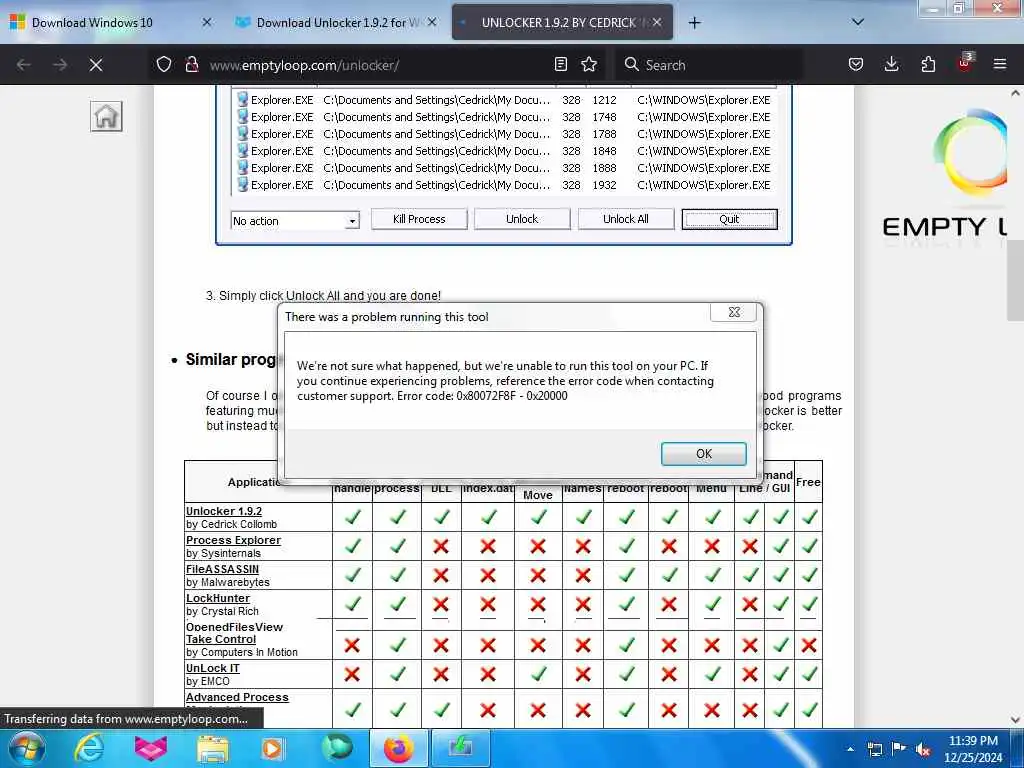Image resolution: width=1024 pixels, height=768 pixels.
Task: Go back with the browser back arrow
Action: (24, 65)
